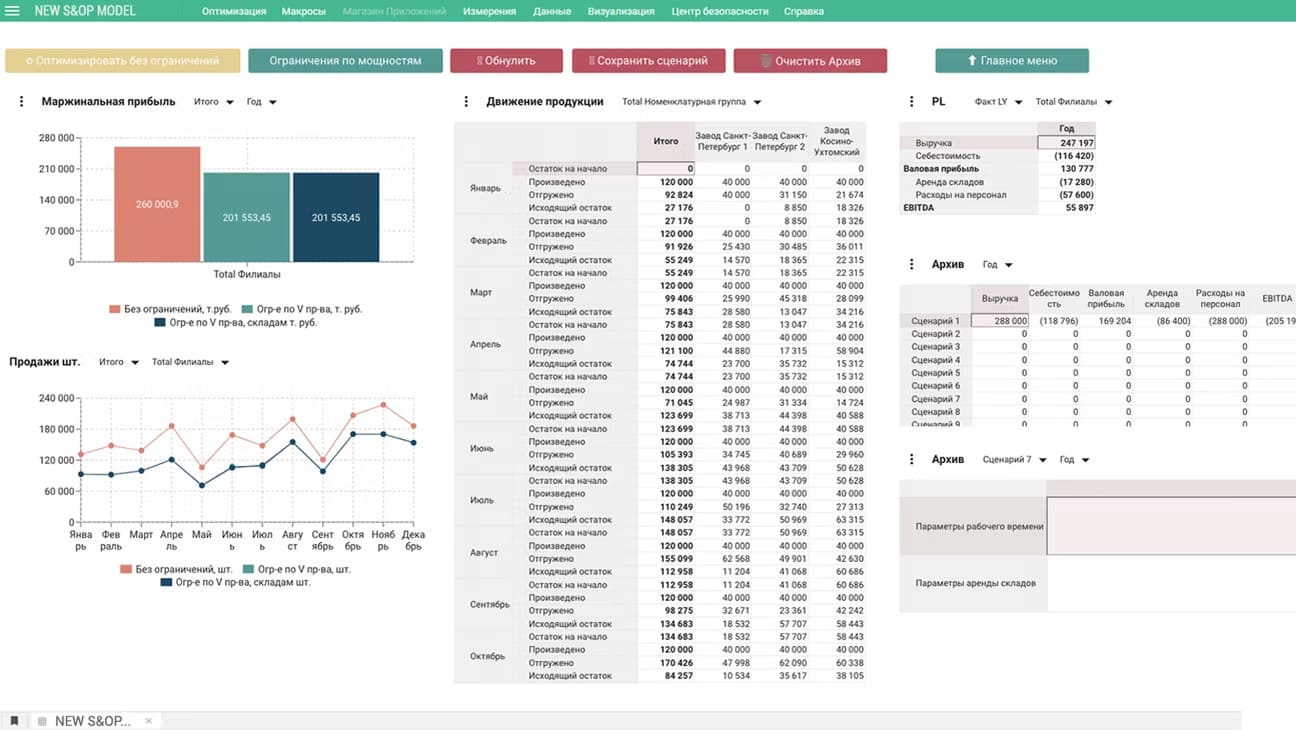Click the Сохранить сценарий button

647,61
